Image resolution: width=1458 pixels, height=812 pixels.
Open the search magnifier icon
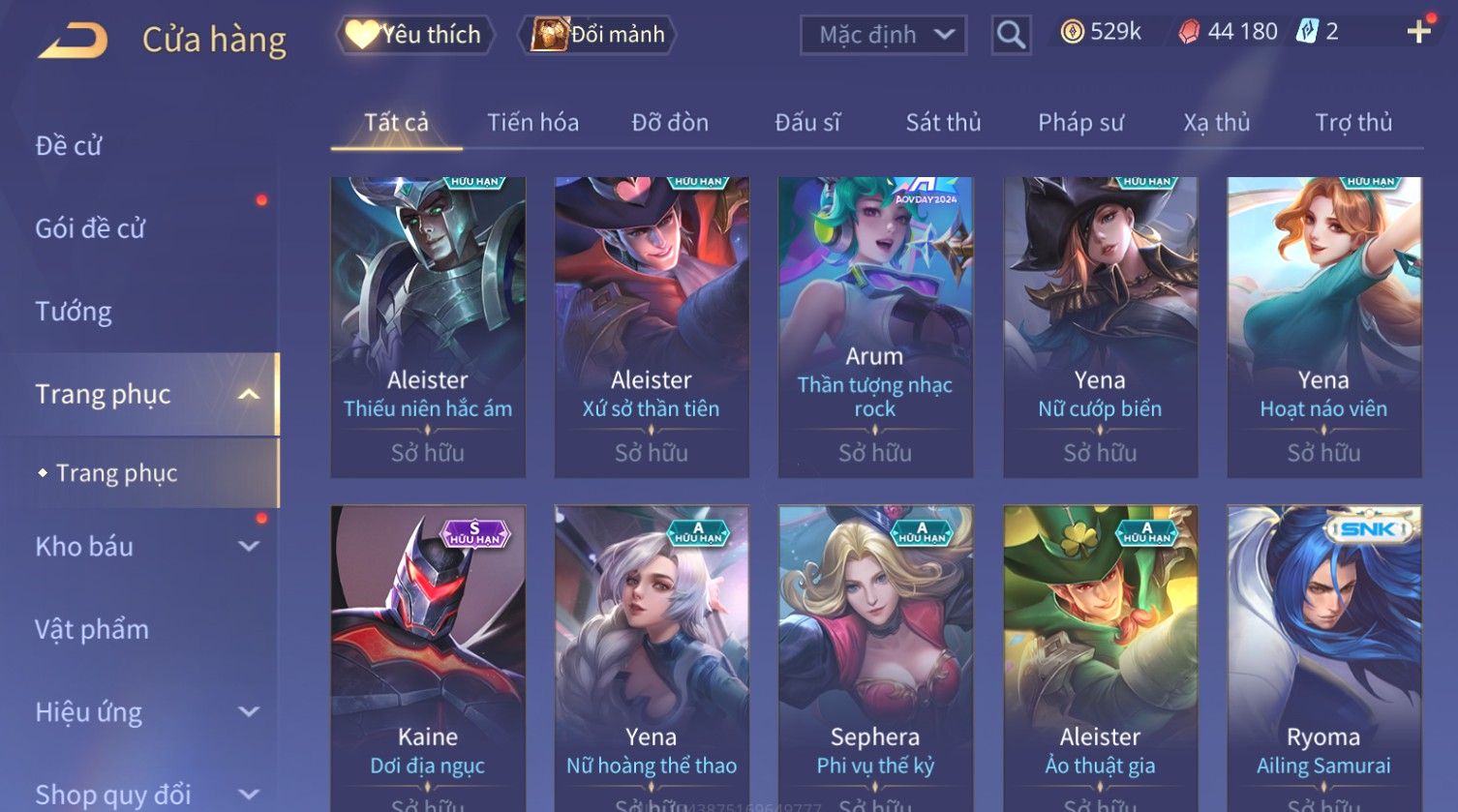[1011, 35]
